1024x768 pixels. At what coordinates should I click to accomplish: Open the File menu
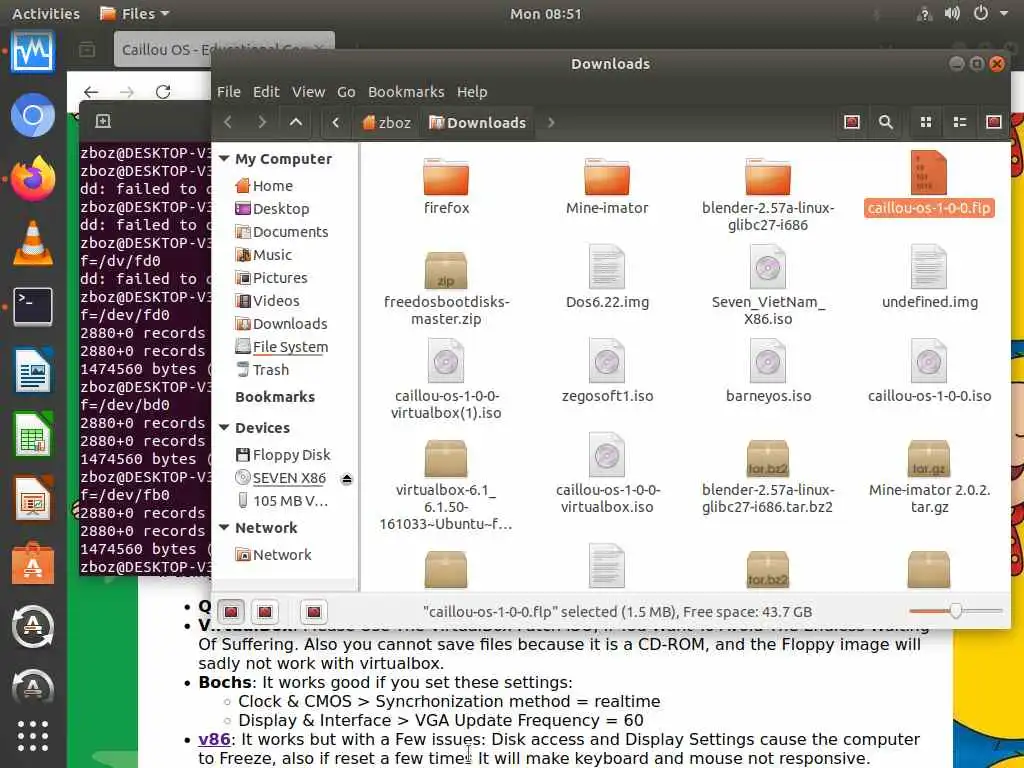pos(229,92)
